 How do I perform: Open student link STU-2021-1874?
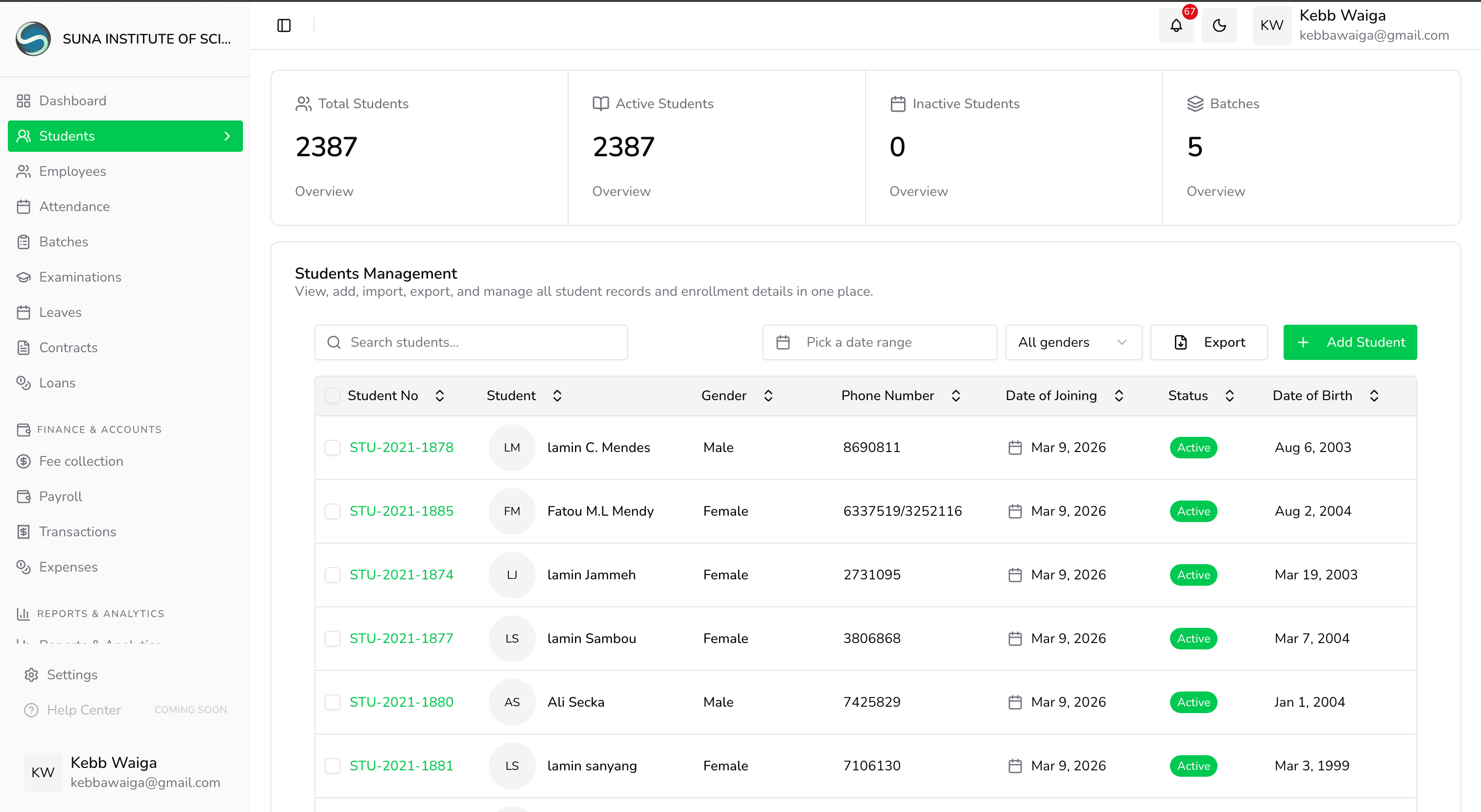click(401, 574)
